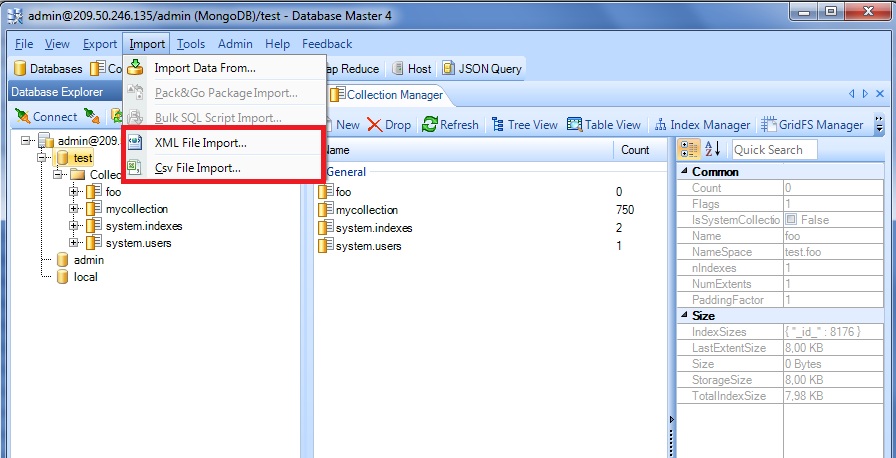Choose Csv File Import from the menu

click(197, 168)
